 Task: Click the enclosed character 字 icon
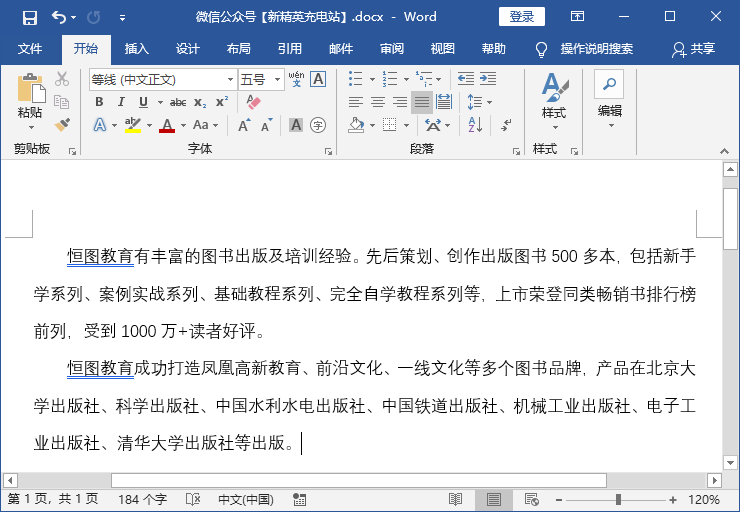(318, 125)
